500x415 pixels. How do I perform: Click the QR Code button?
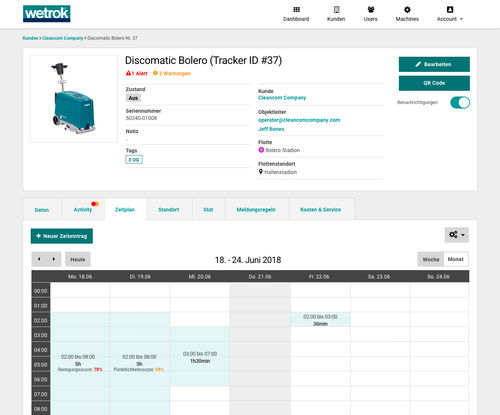pyautogui.click(x=434, y=83)
